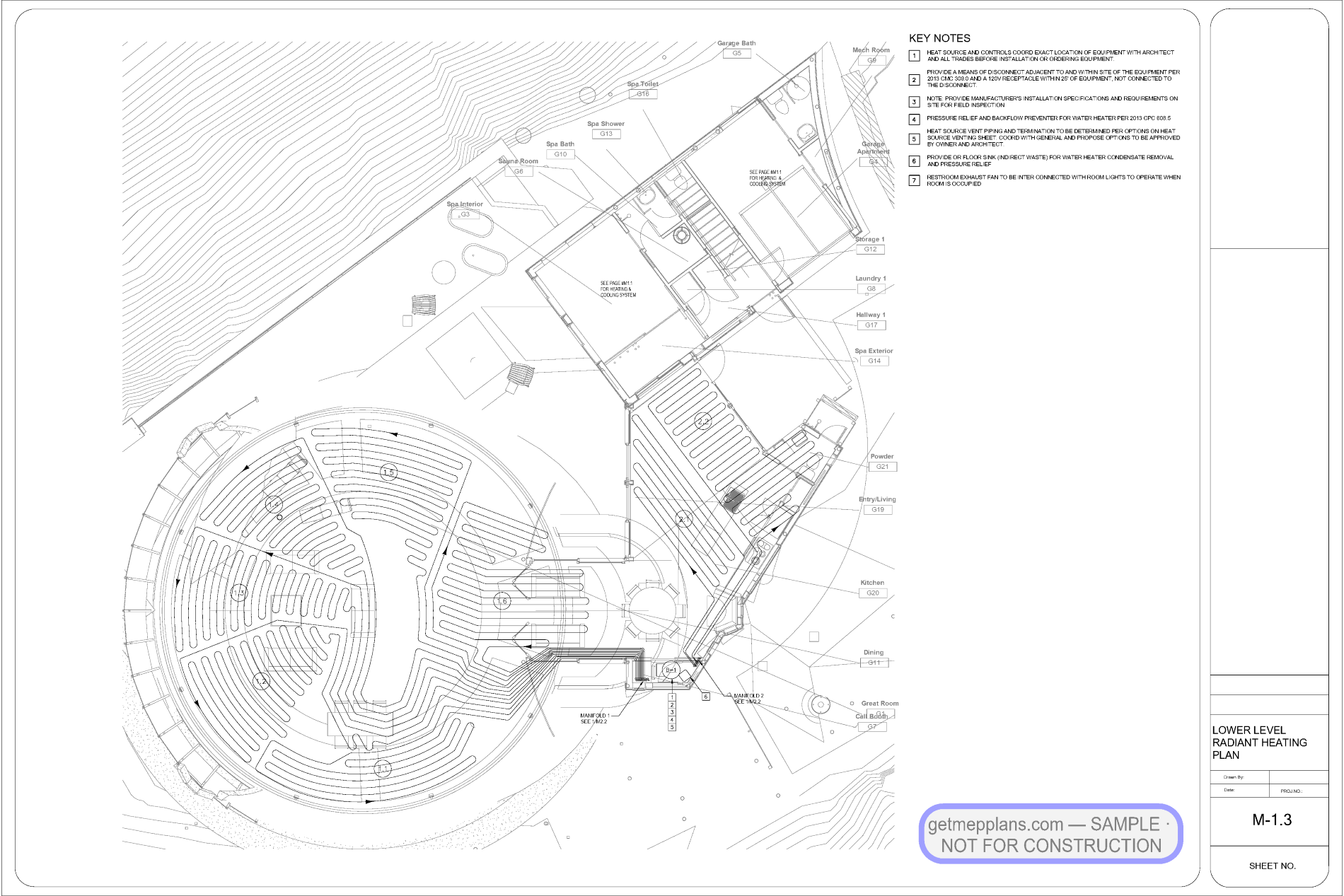Click the radiant zone 1.4 circle marker

coord(274,504)
